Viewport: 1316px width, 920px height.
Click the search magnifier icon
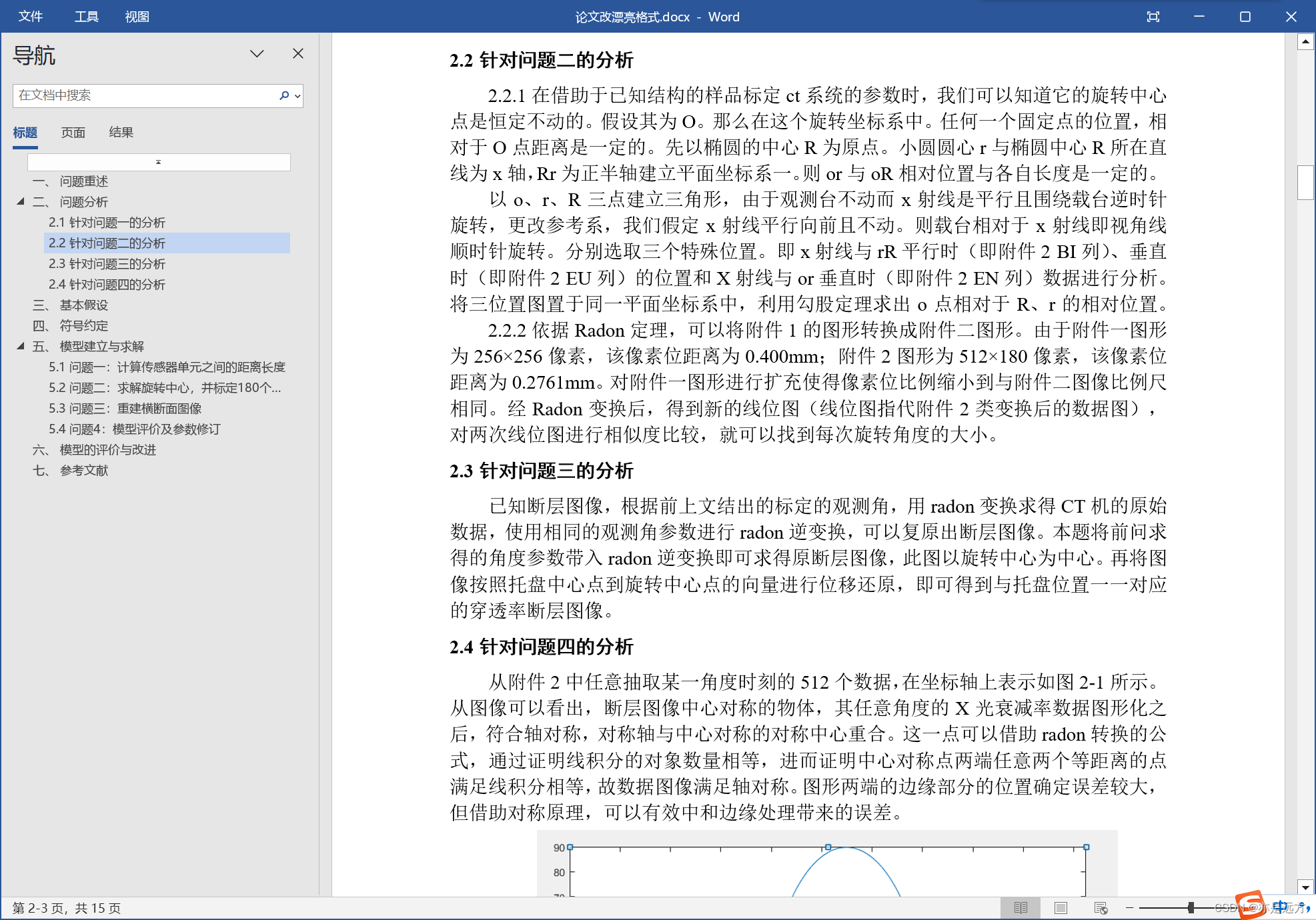tap(284, 95)
